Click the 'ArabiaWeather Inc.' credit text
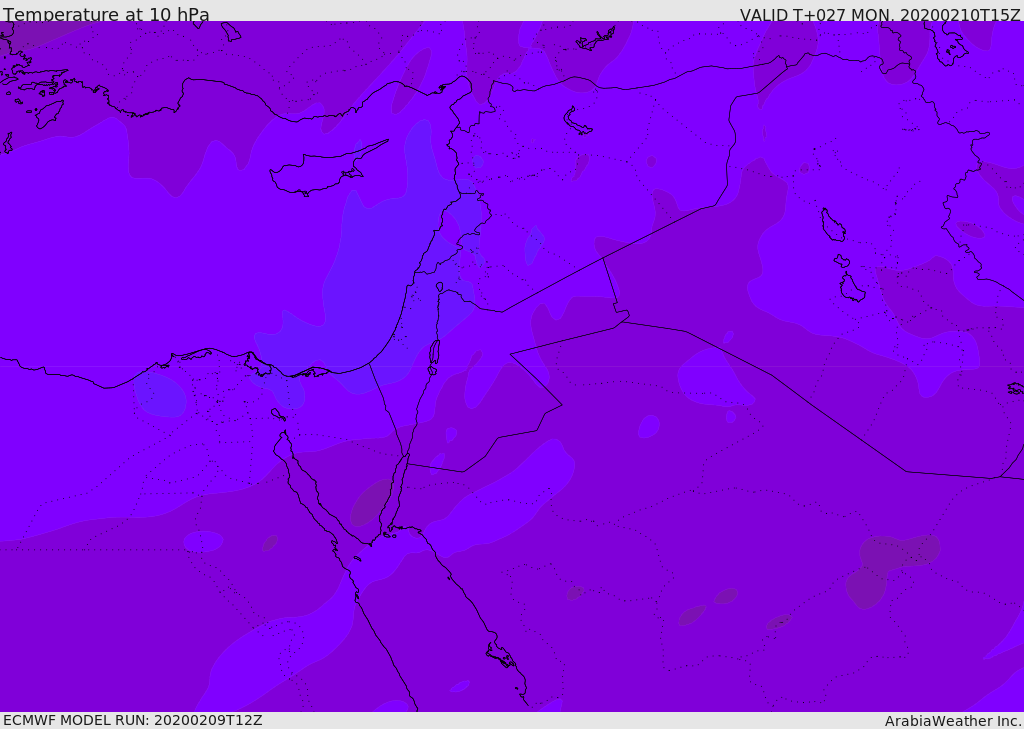The image size is (1024, 729). [x=953, y=721]
